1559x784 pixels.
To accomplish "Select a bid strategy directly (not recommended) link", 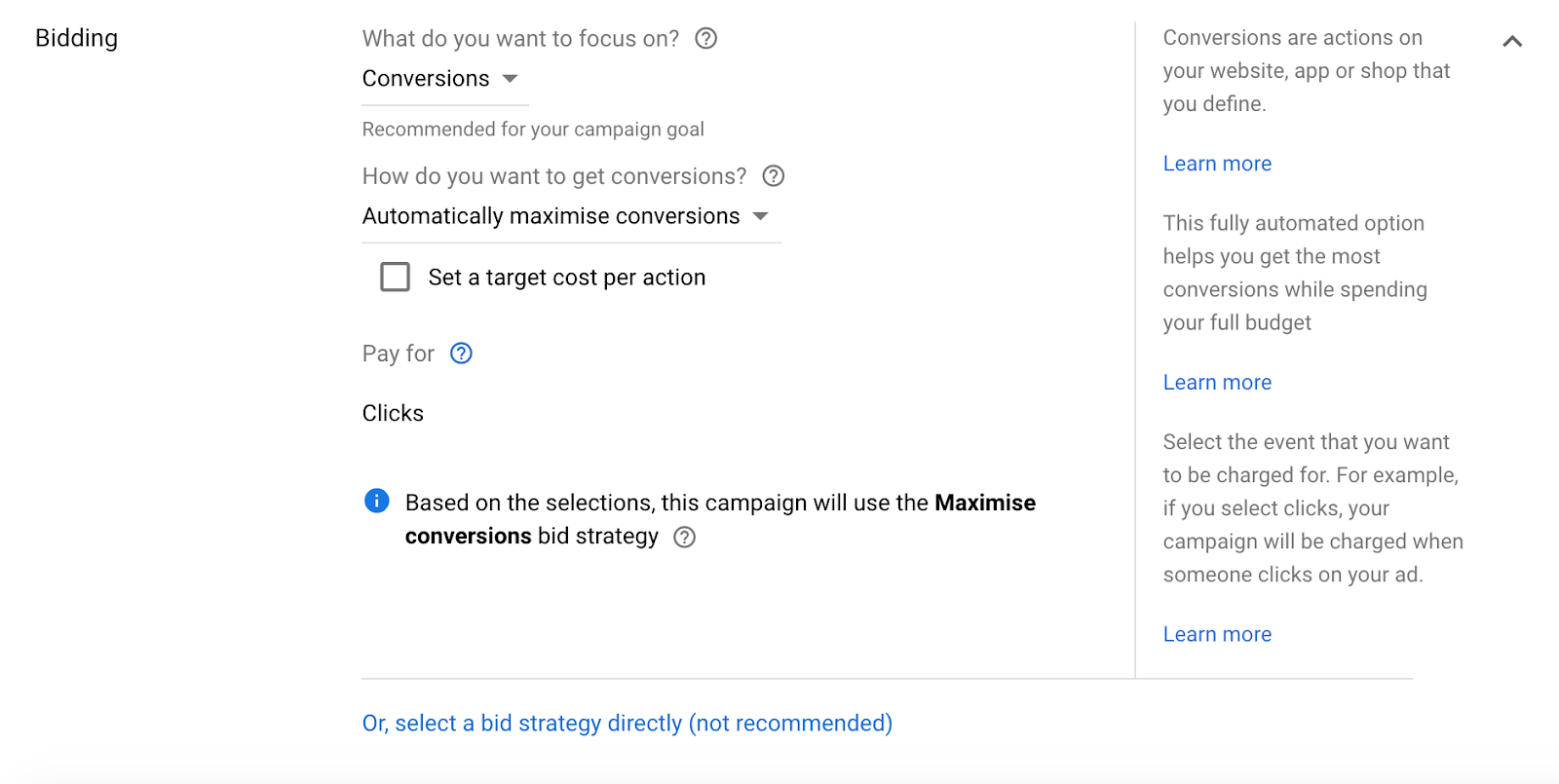I will click(627, 724).
